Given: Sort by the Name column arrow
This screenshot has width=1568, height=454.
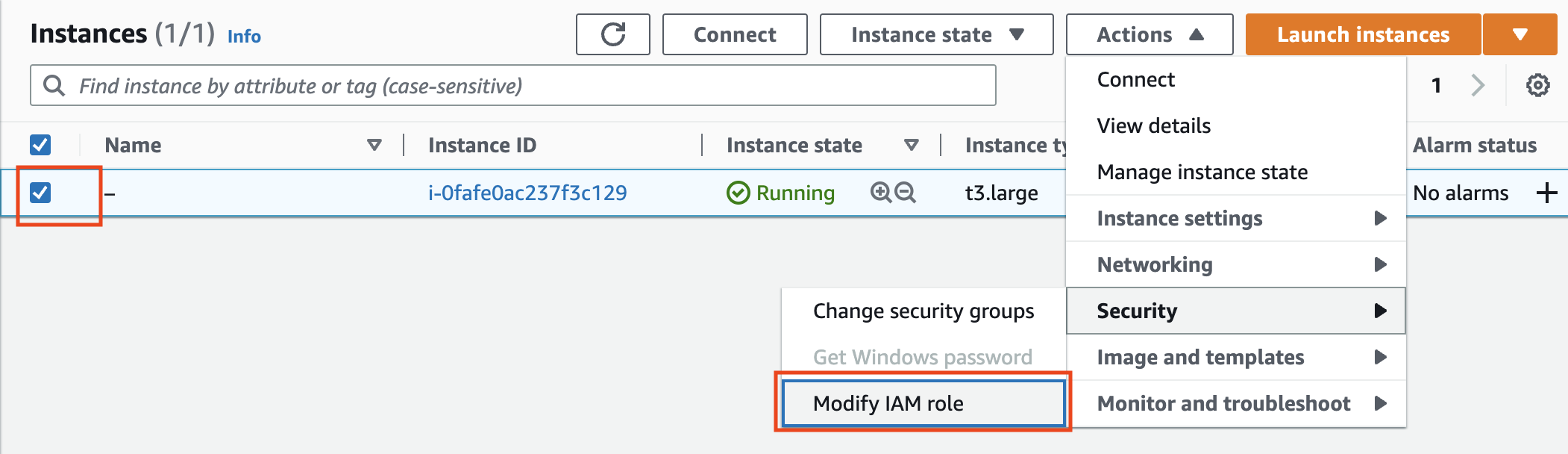Looking at the screenshot, I should pyautogui.click(x=374, y=145).
